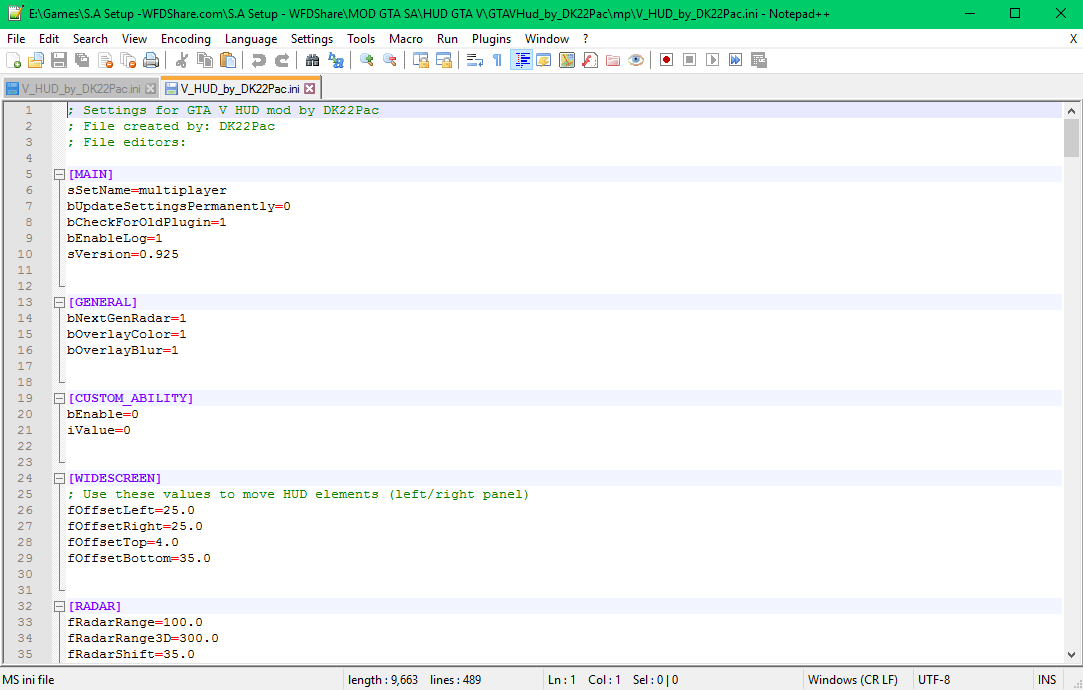Image resolution: width=1083 pixels, height=690 pixels.
Task: Undo the last edit with the Undo arrow
Action: tap(258, 60)
